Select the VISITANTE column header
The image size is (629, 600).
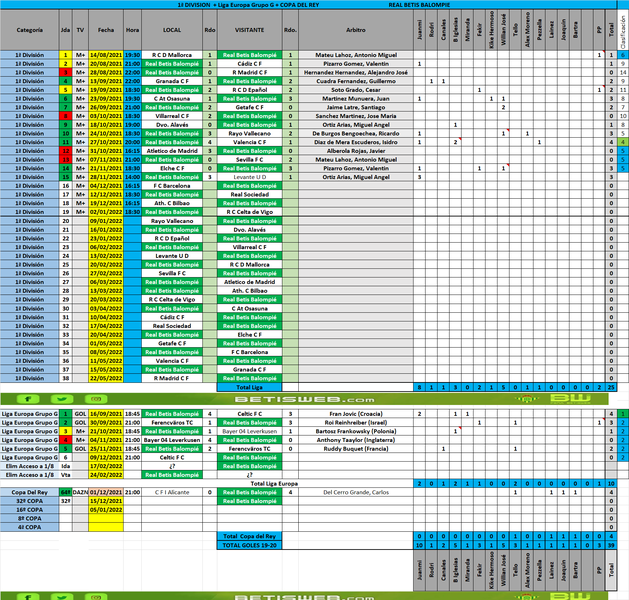(250, 30)
